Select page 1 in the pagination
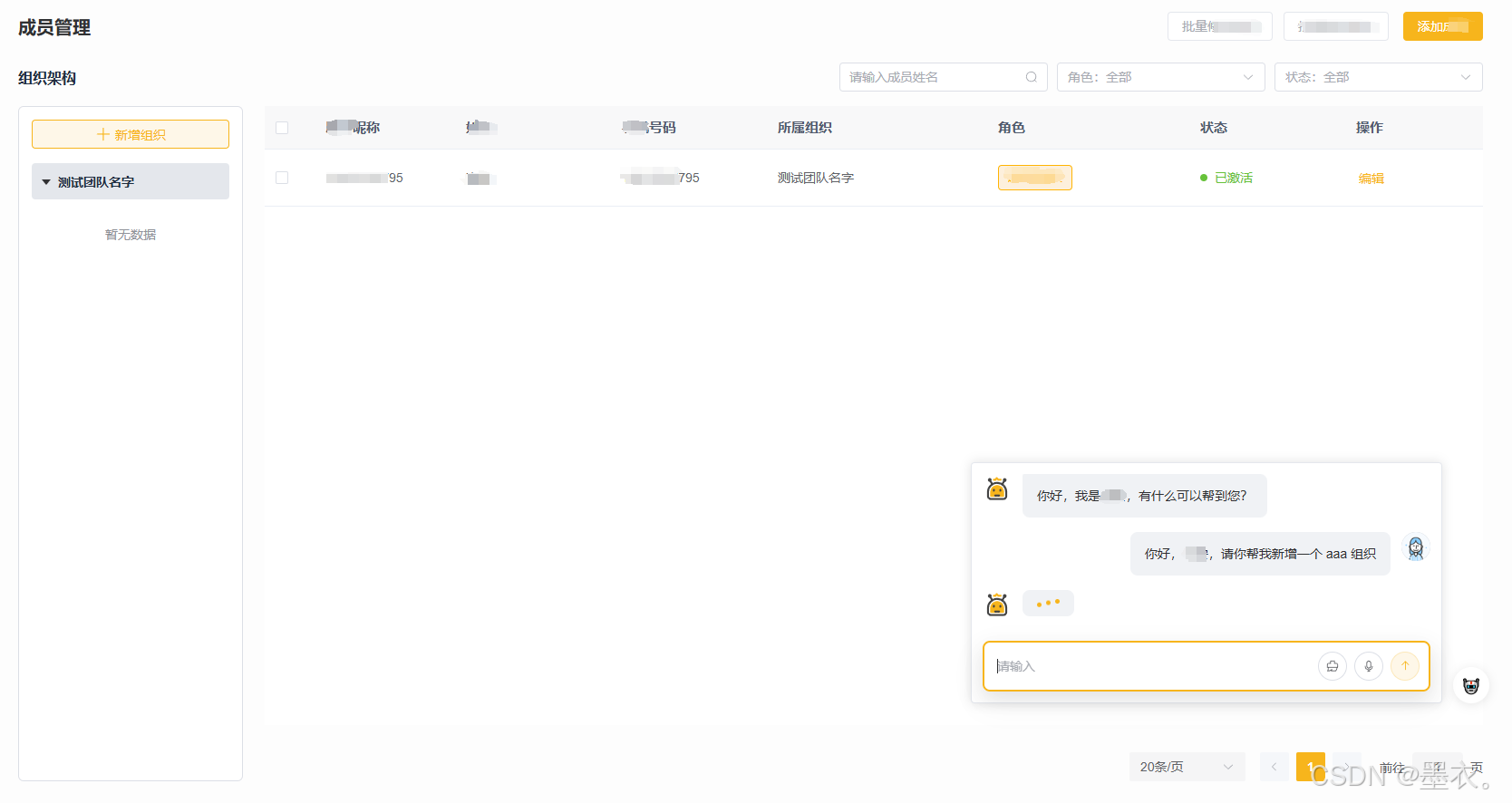 pyautogui.click(x=1311, y=767)
